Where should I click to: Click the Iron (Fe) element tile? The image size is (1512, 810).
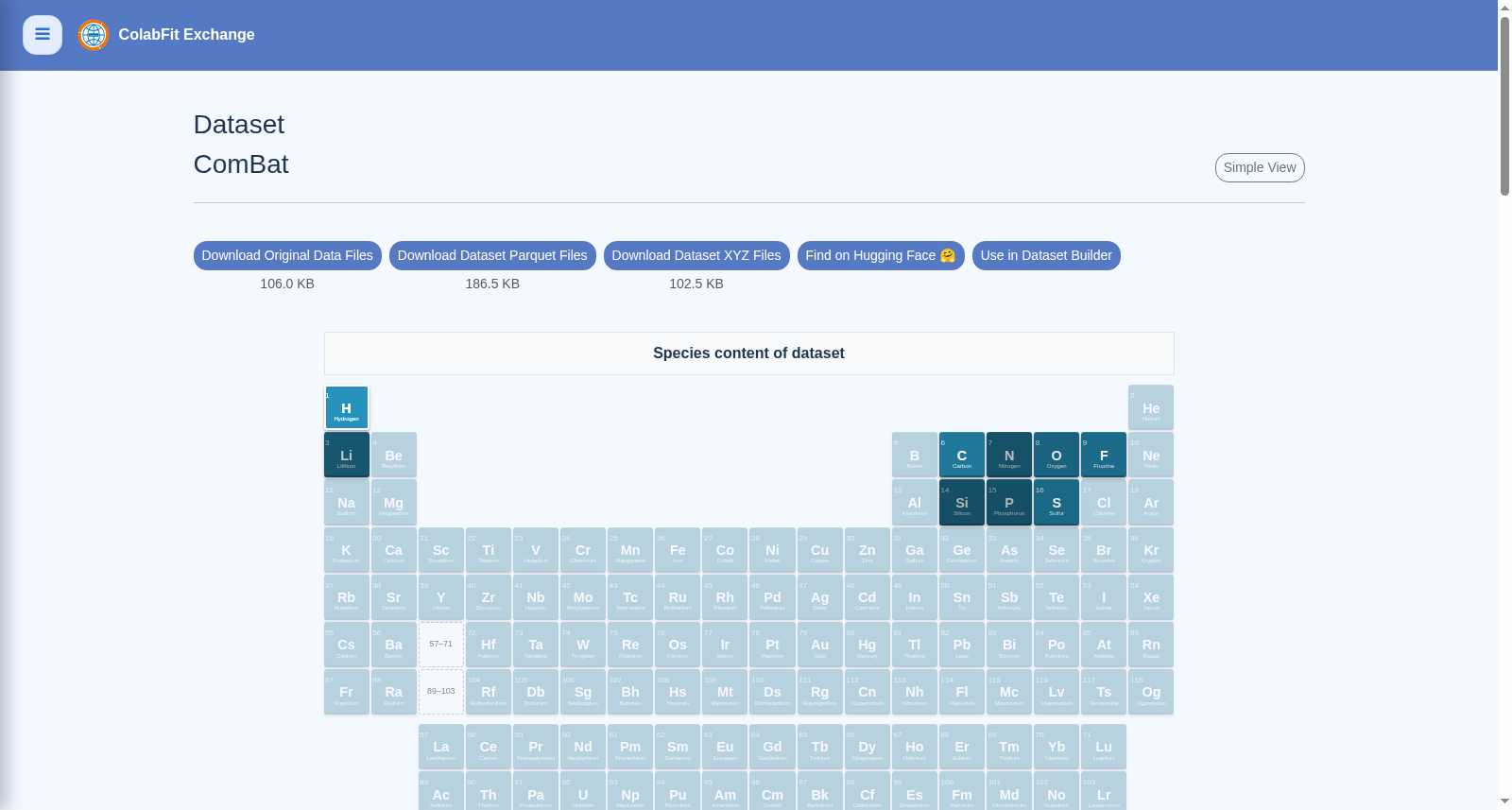tap(678, 550)
